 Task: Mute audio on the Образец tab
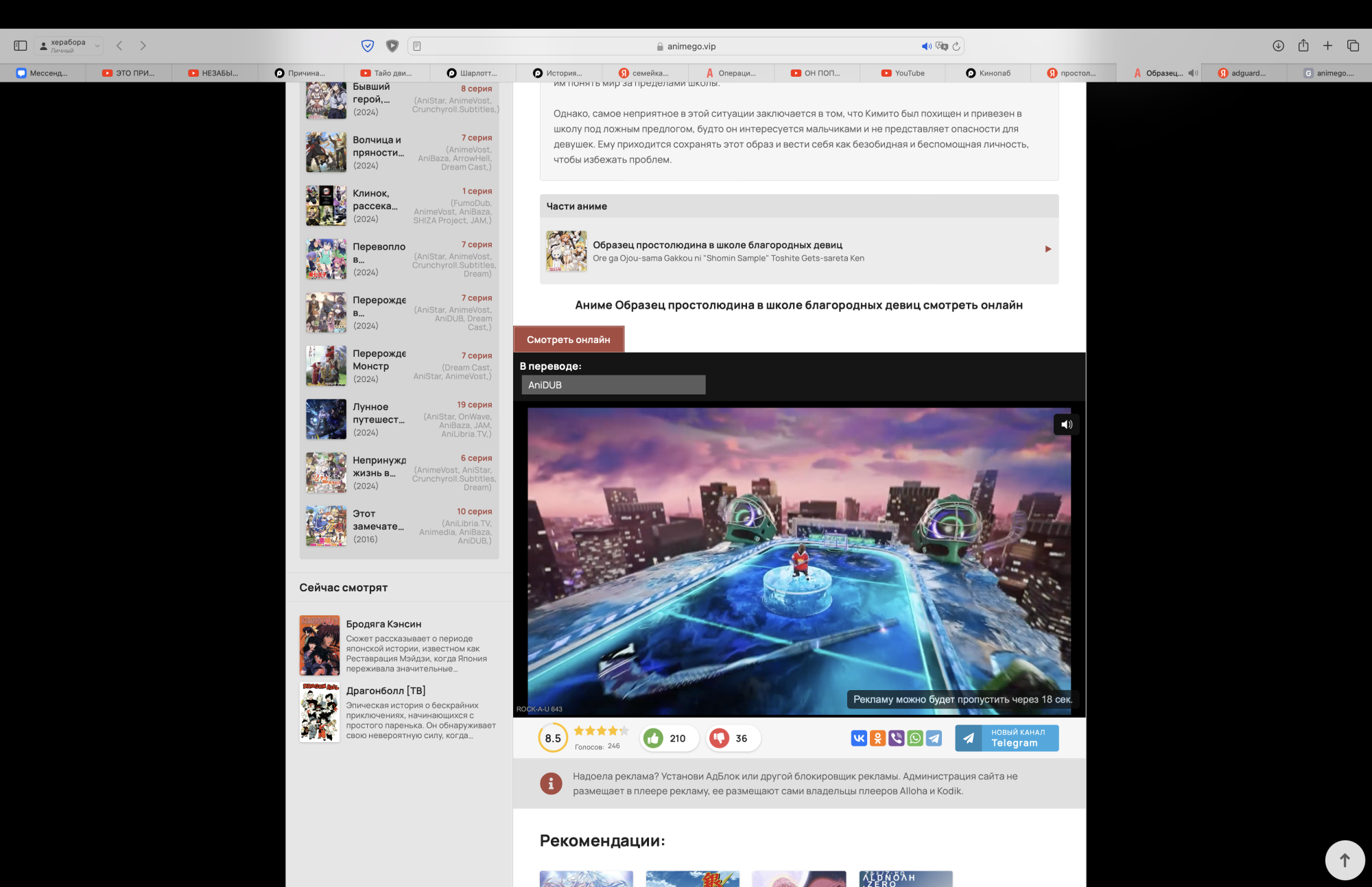pos(1192,72)
